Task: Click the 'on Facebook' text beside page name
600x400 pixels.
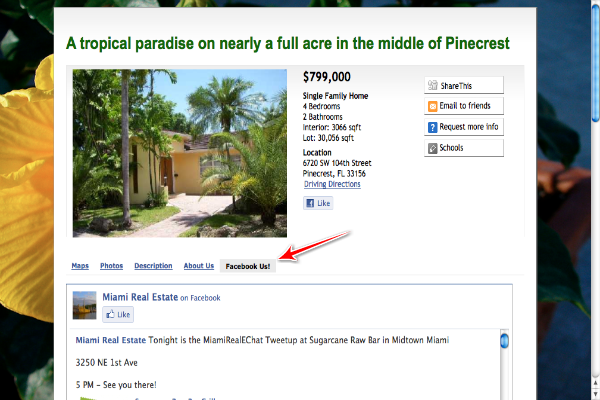Action: pos(200,298)
